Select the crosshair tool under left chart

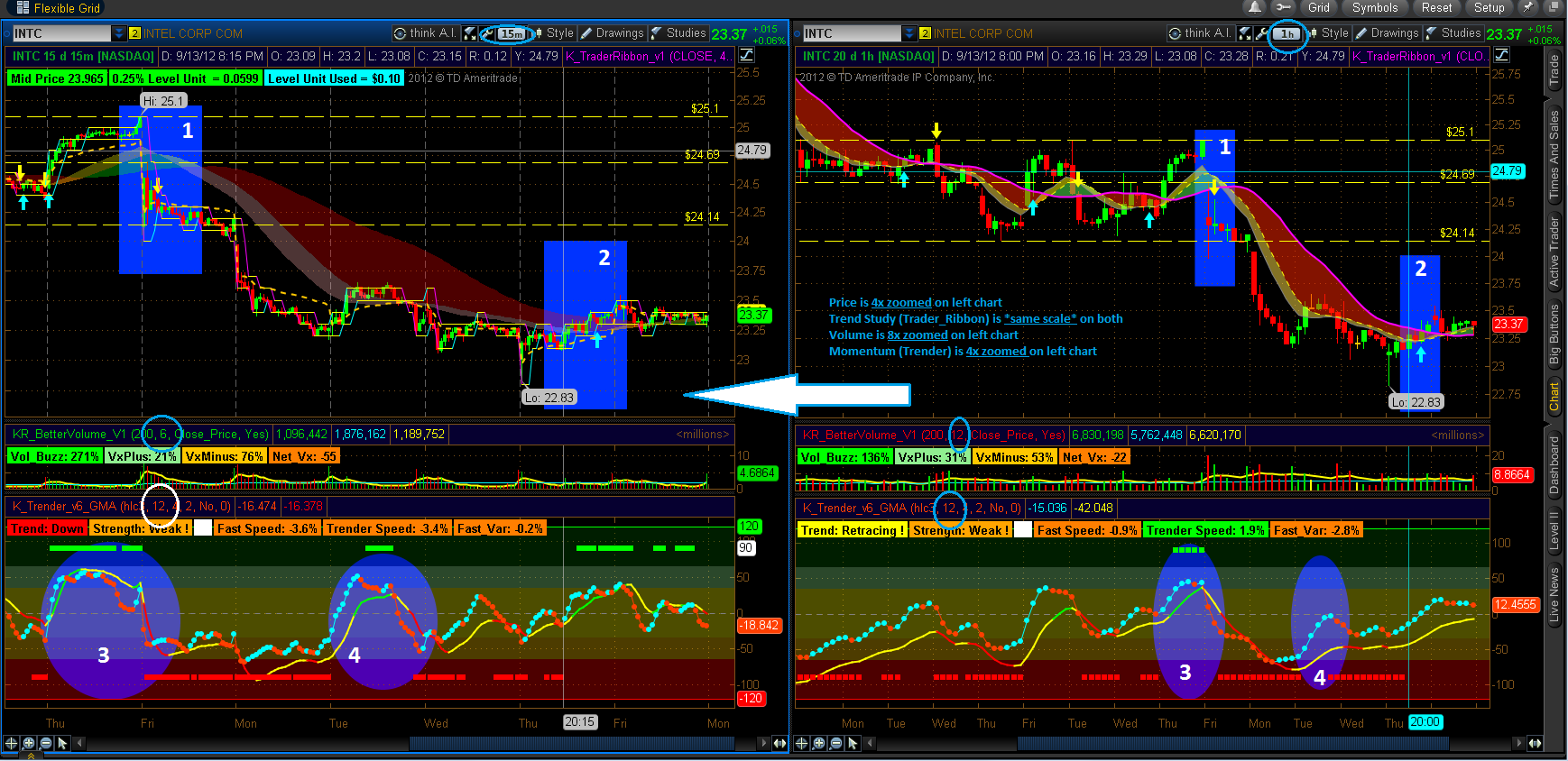[12, 743]
